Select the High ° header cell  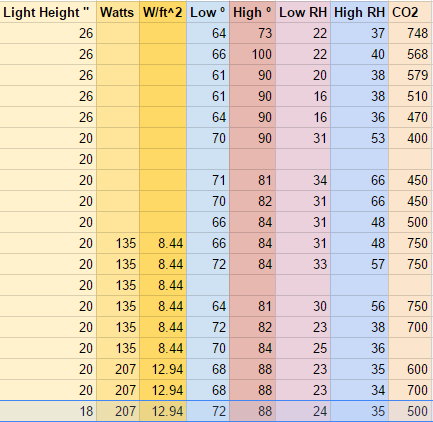click(x=252, y=12)
